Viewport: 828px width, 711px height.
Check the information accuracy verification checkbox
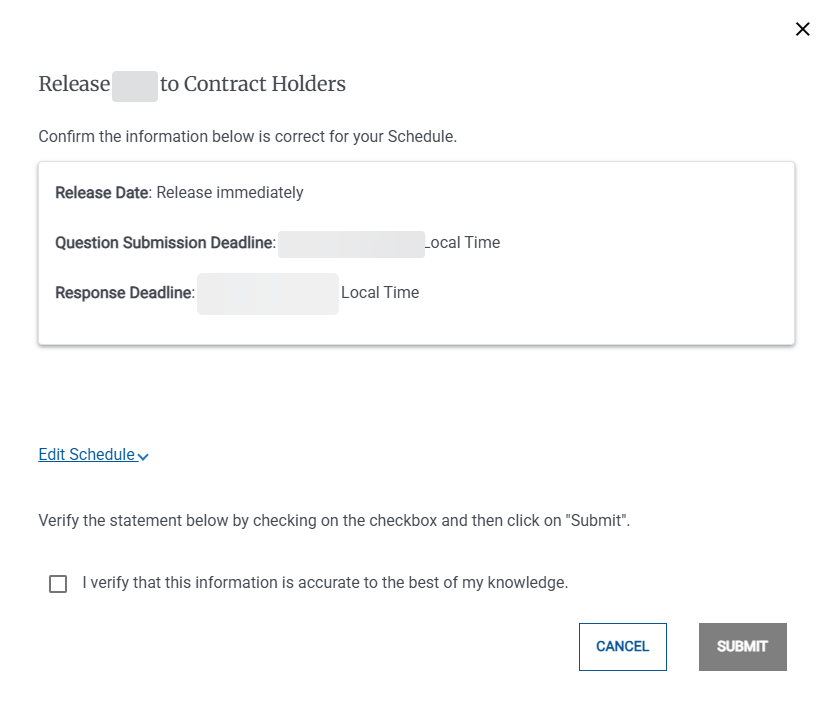(x=58, y=583)
